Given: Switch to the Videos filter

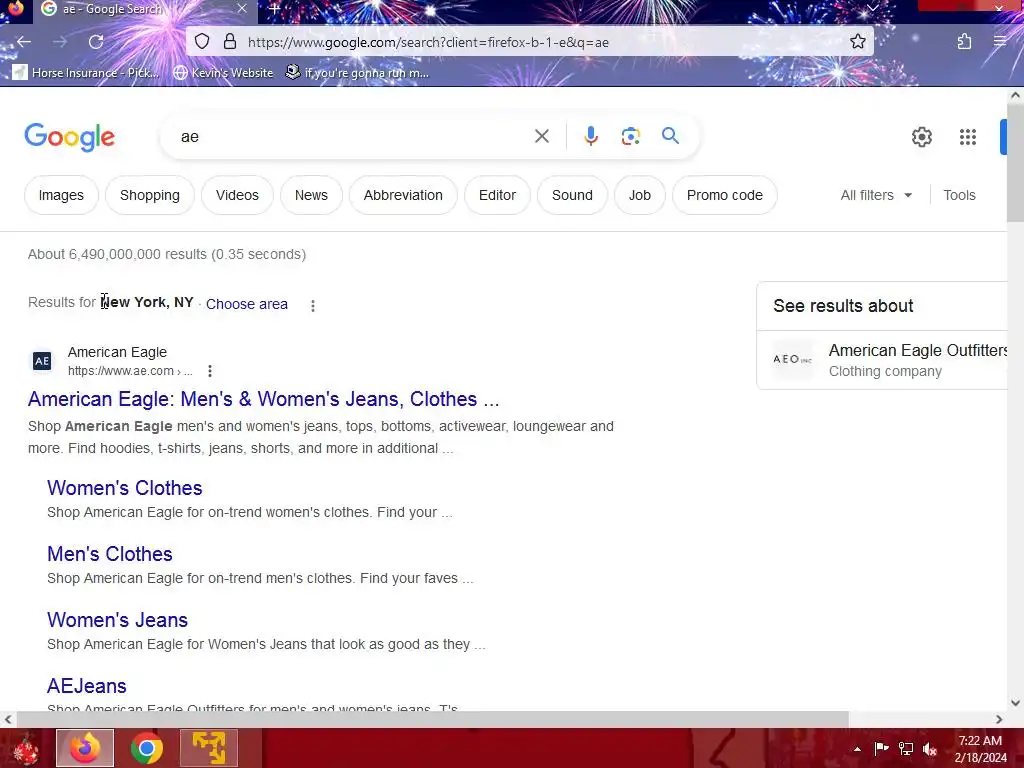Looking at the screenshot, I should 237,195.
